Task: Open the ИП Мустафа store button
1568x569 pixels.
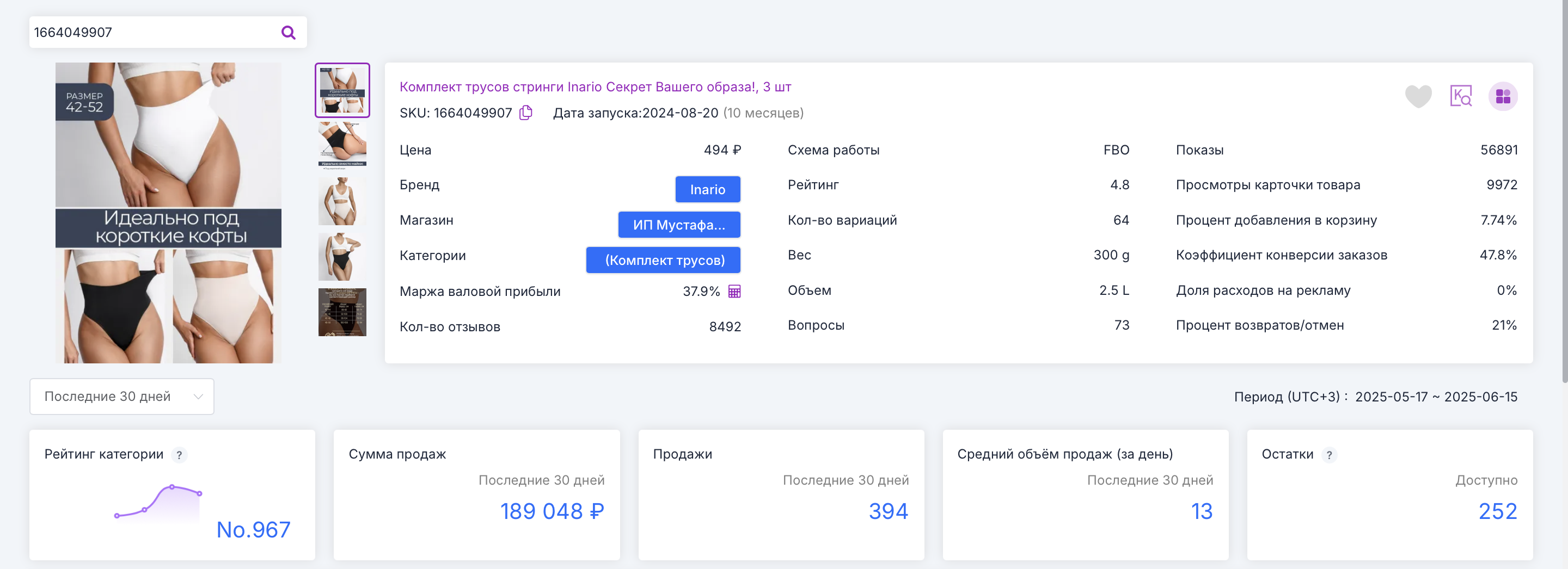Action: (x=679, y=225)
